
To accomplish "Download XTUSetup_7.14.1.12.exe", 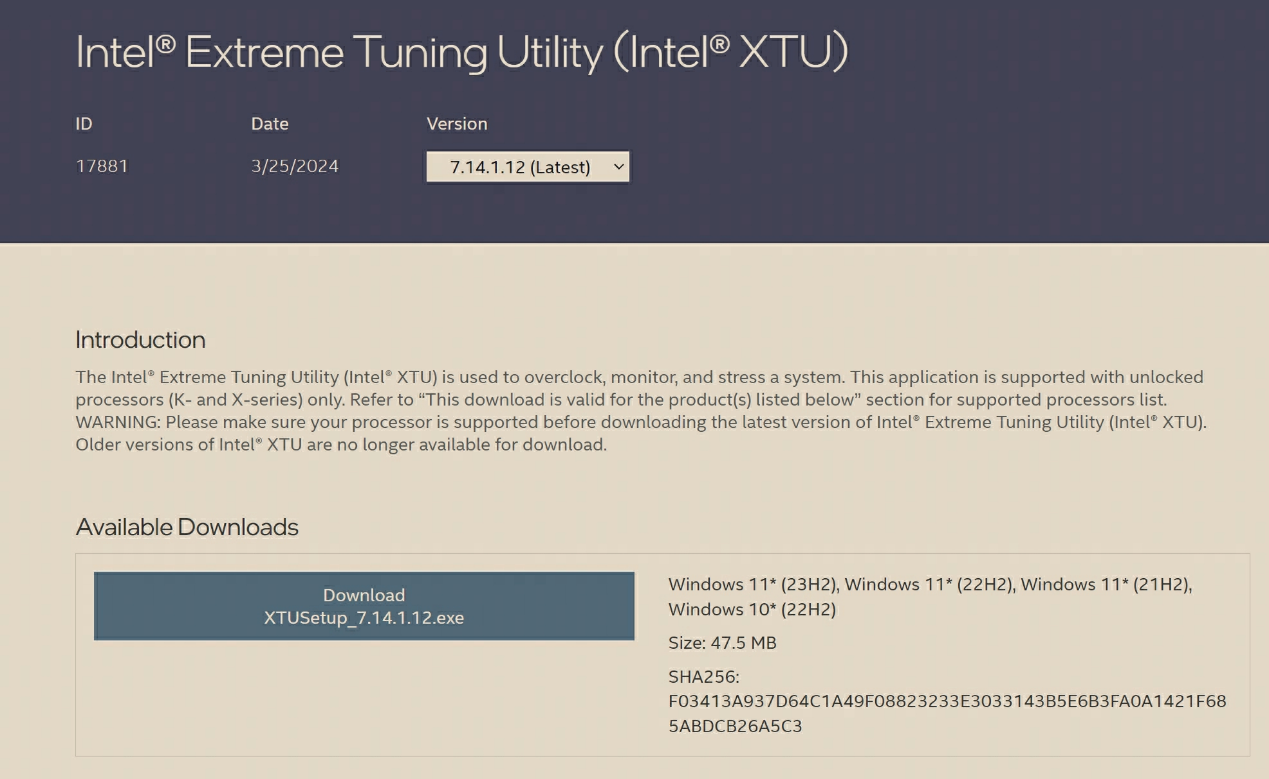I will (364, 606).
